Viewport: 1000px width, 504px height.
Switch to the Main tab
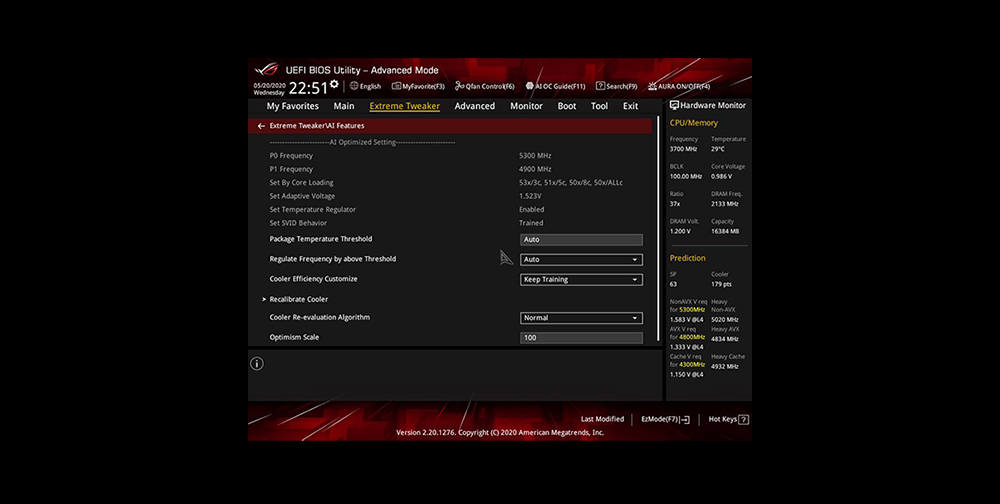point(344,106)
